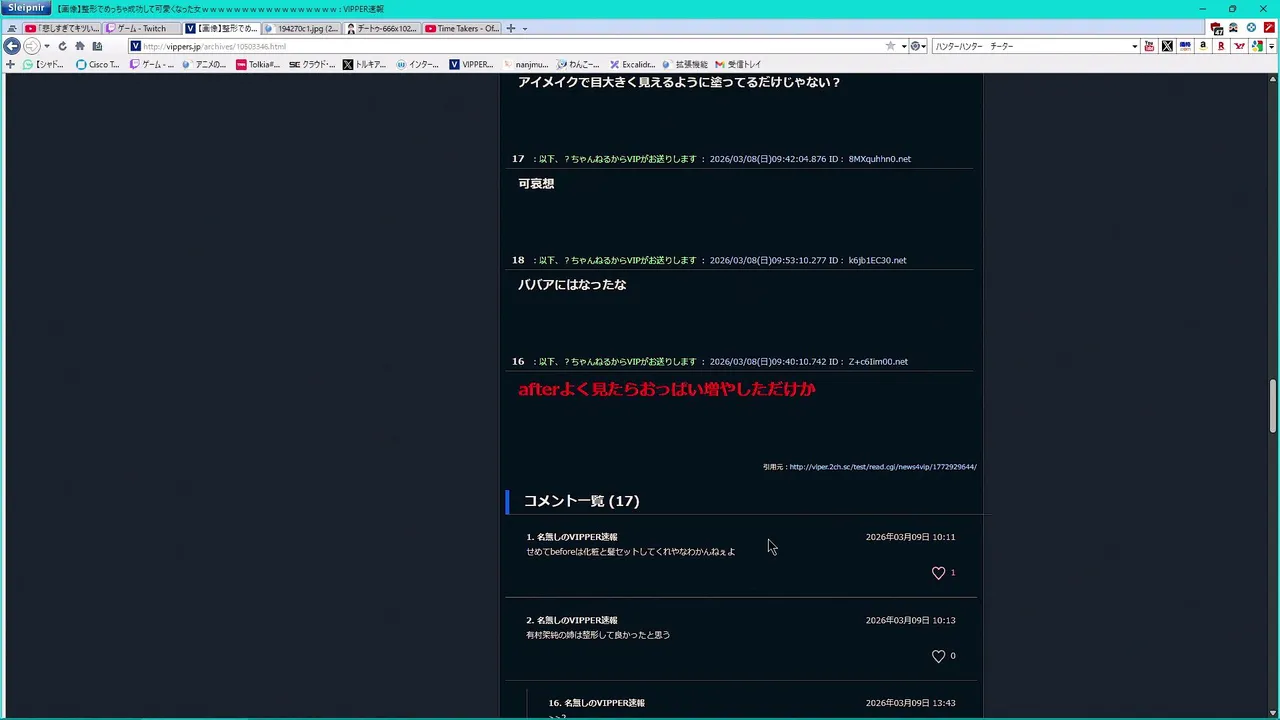Open the search engine selector dropdown
Viewport: 1280px width, 720px height.
tap(917, 46)
